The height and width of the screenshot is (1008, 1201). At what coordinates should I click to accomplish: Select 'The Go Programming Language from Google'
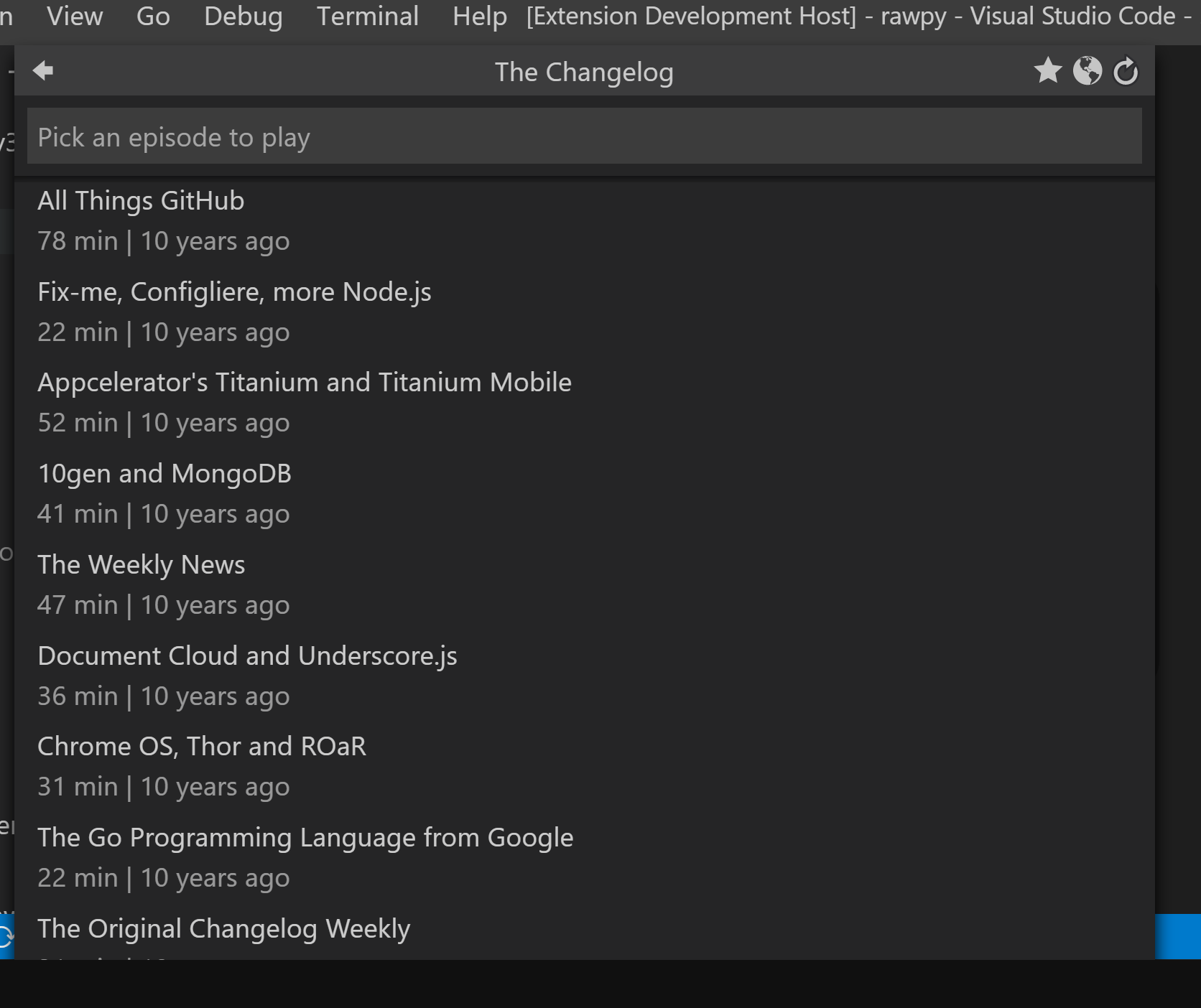305,856
